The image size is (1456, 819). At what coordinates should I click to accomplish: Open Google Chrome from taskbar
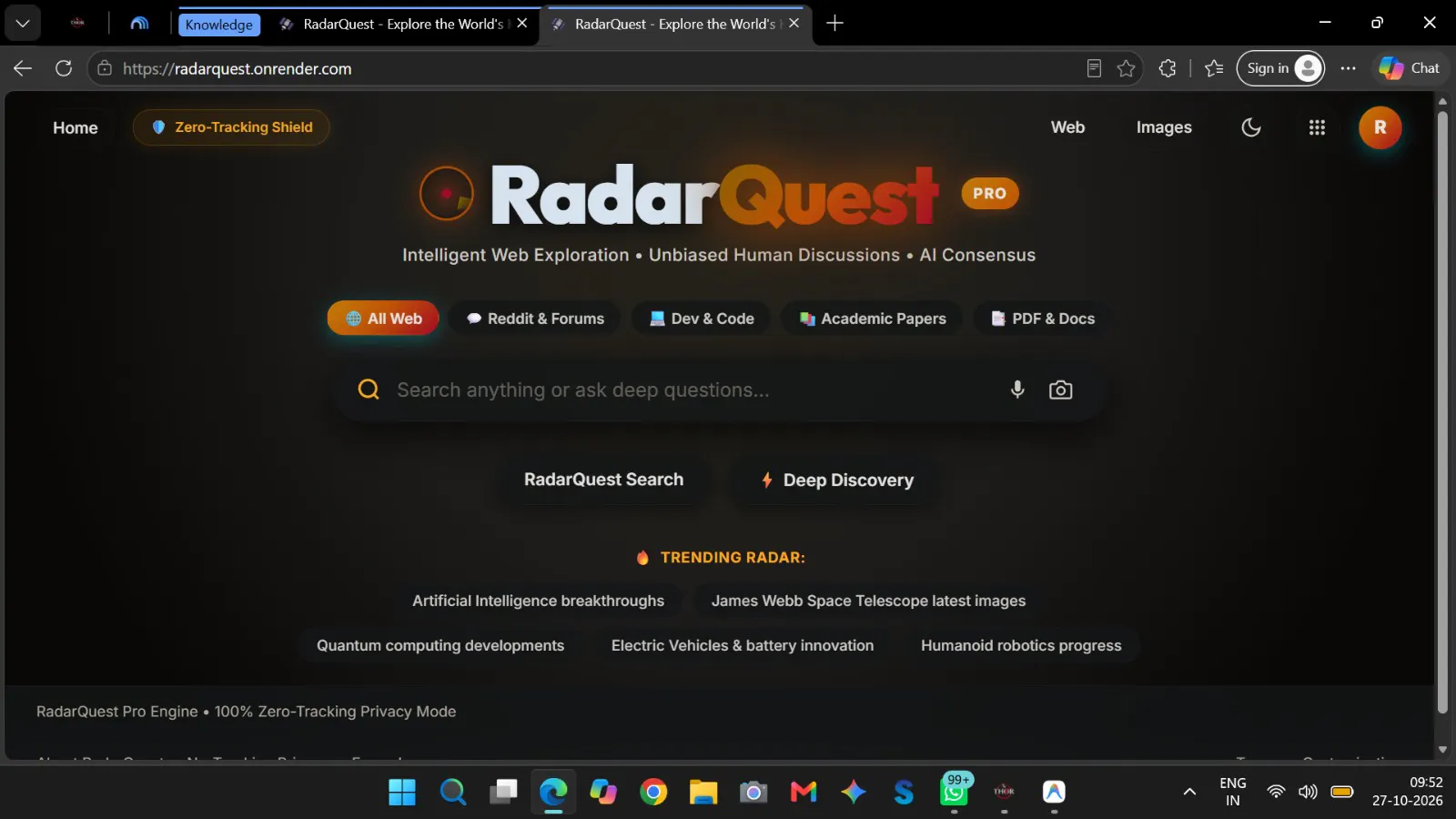click(x=653, y=792)
